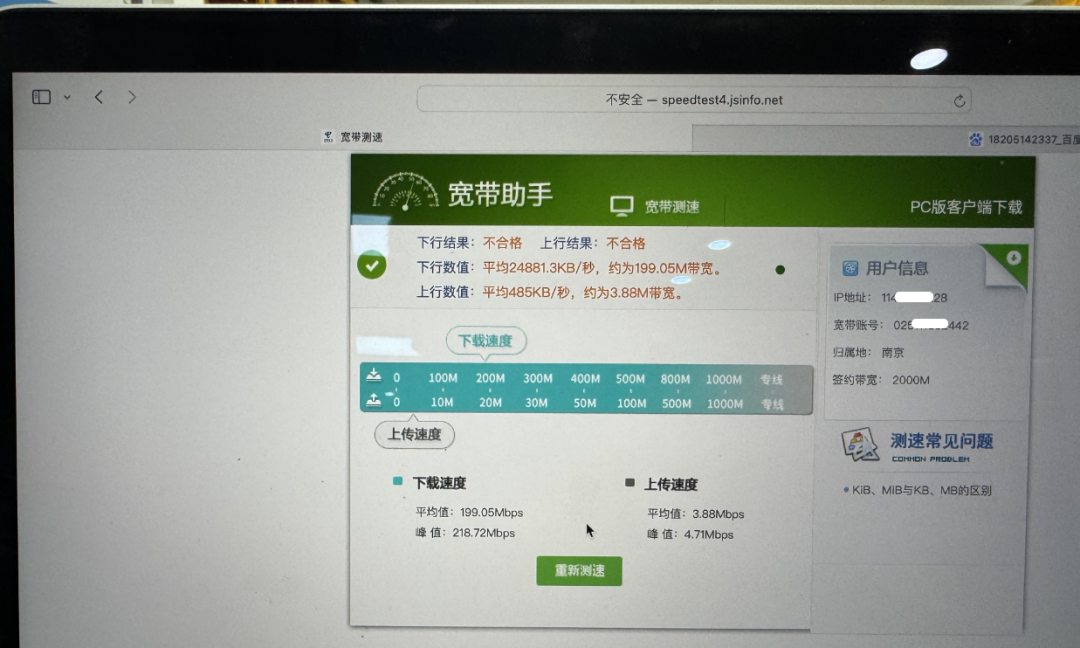The image size is (1080, 648).
Task: Toggle the Safari sidebar icon
Action: (x=41, y=97)
